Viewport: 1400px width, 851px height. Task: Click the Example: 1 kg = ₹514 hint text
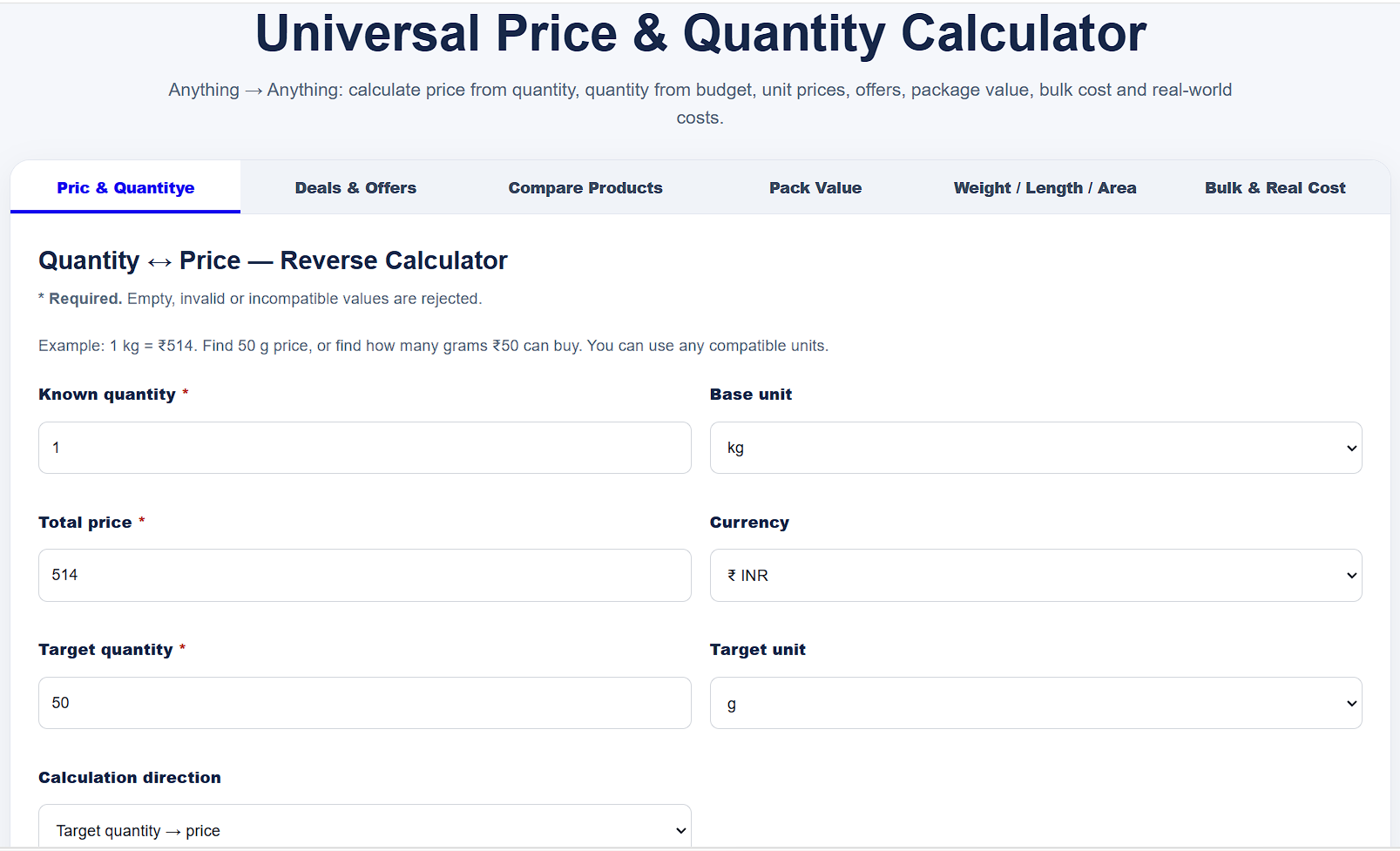pos(433,346)
